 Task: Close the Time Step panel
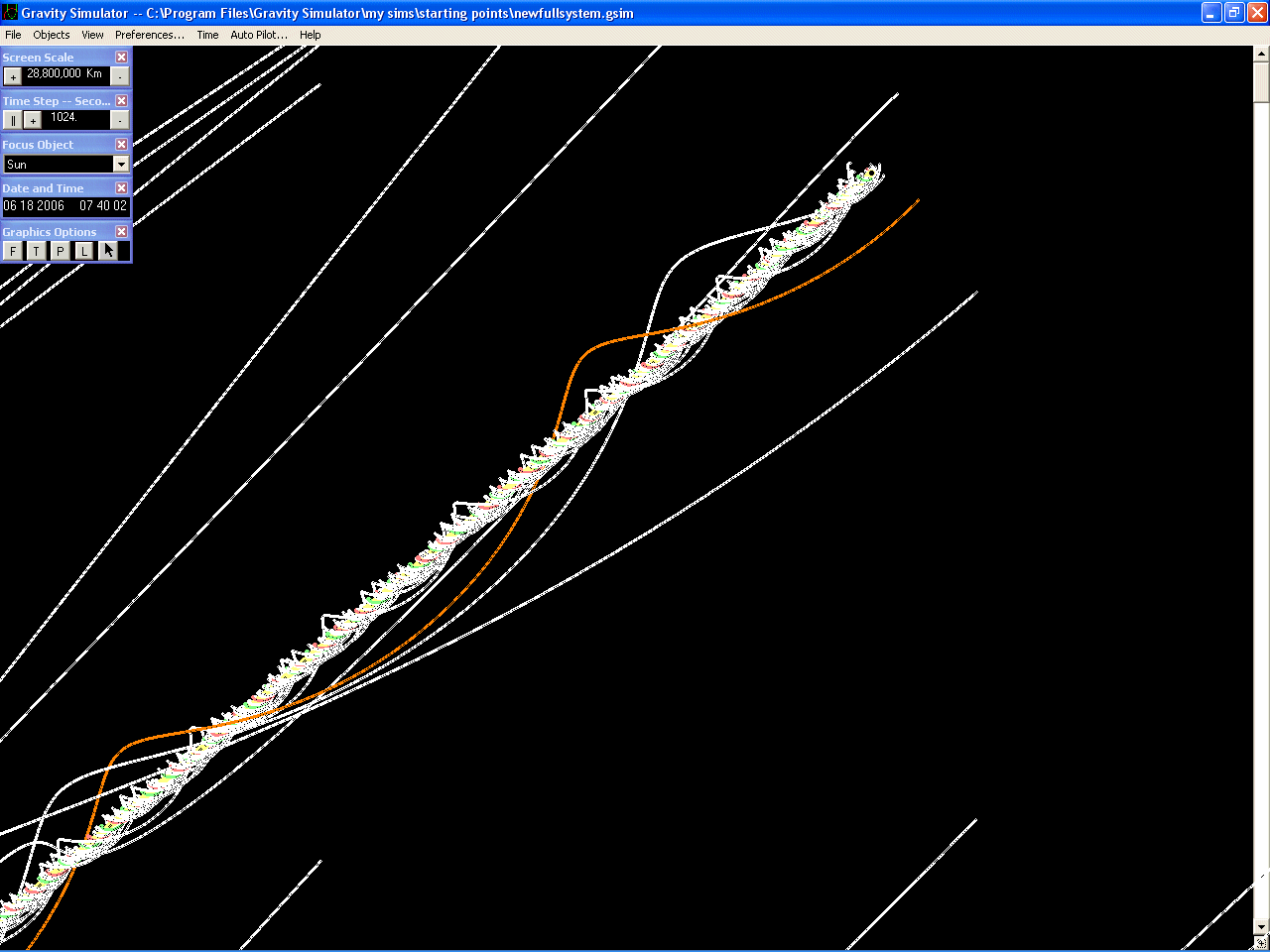pos(122,101)
